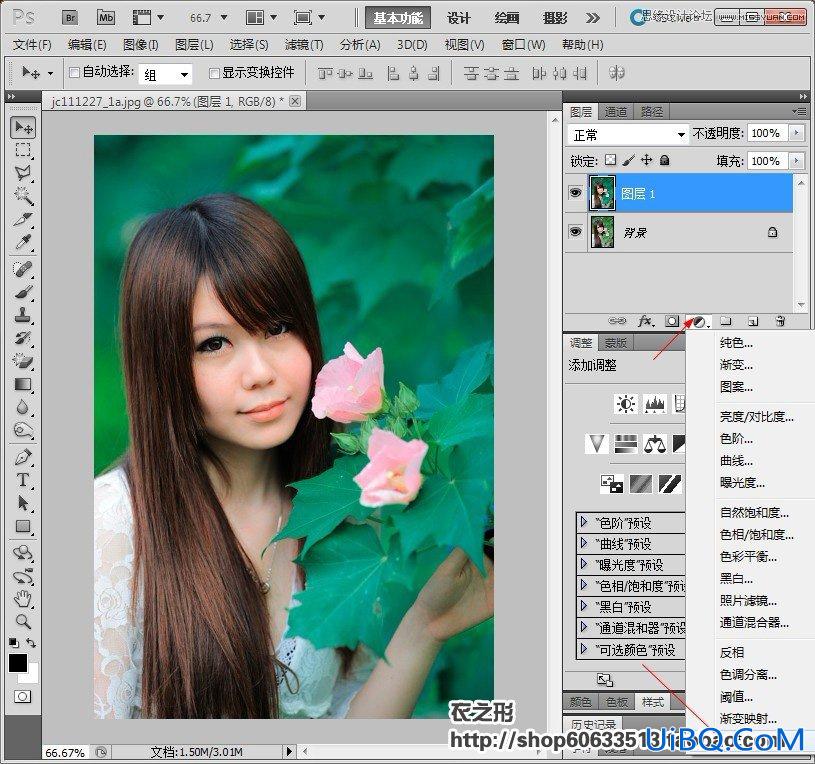Viewport: 815px width, 764px height.
Task: Switch to the 路径 tab
Action: (652, 112)
